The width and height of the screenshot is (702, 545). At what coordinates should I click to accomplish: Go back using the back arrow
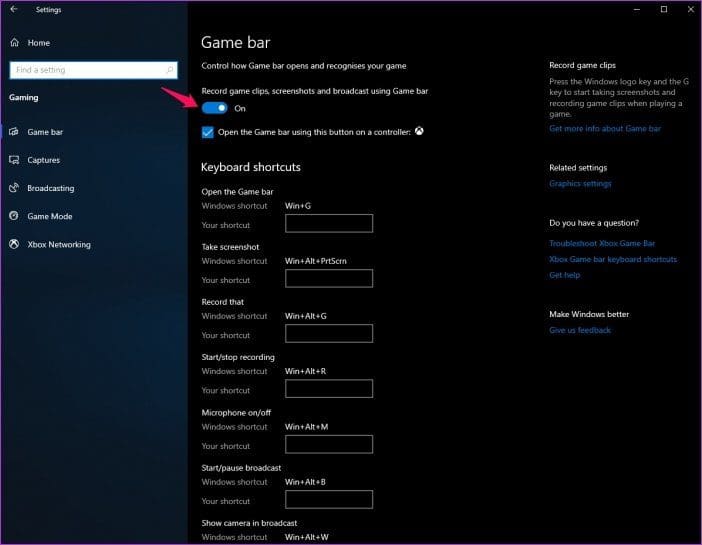pyautogui.click(x=14, y=9)
